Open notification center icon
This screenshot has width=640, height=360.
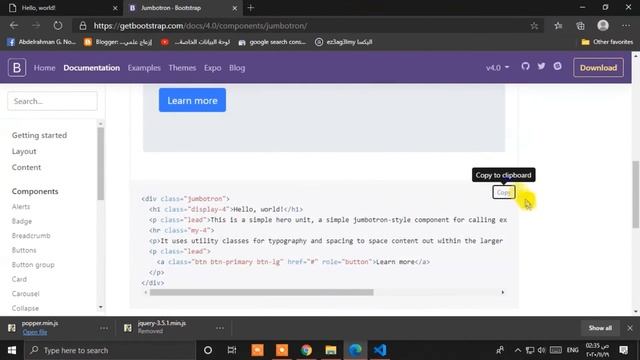click(x=623, y=350)
